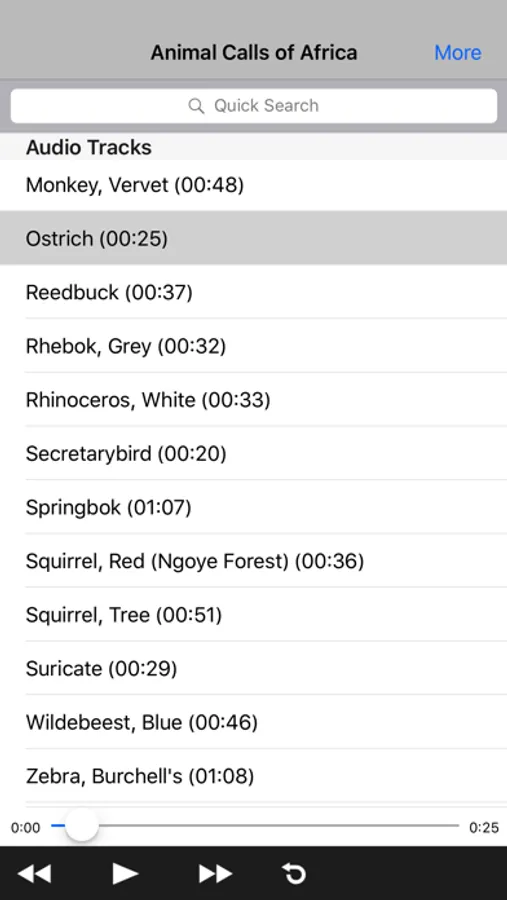This screenshot has height=900, width=507.
Task: Select the Zebra, Burchell's track
Action: pyautogui.click(x=254, y=776)
